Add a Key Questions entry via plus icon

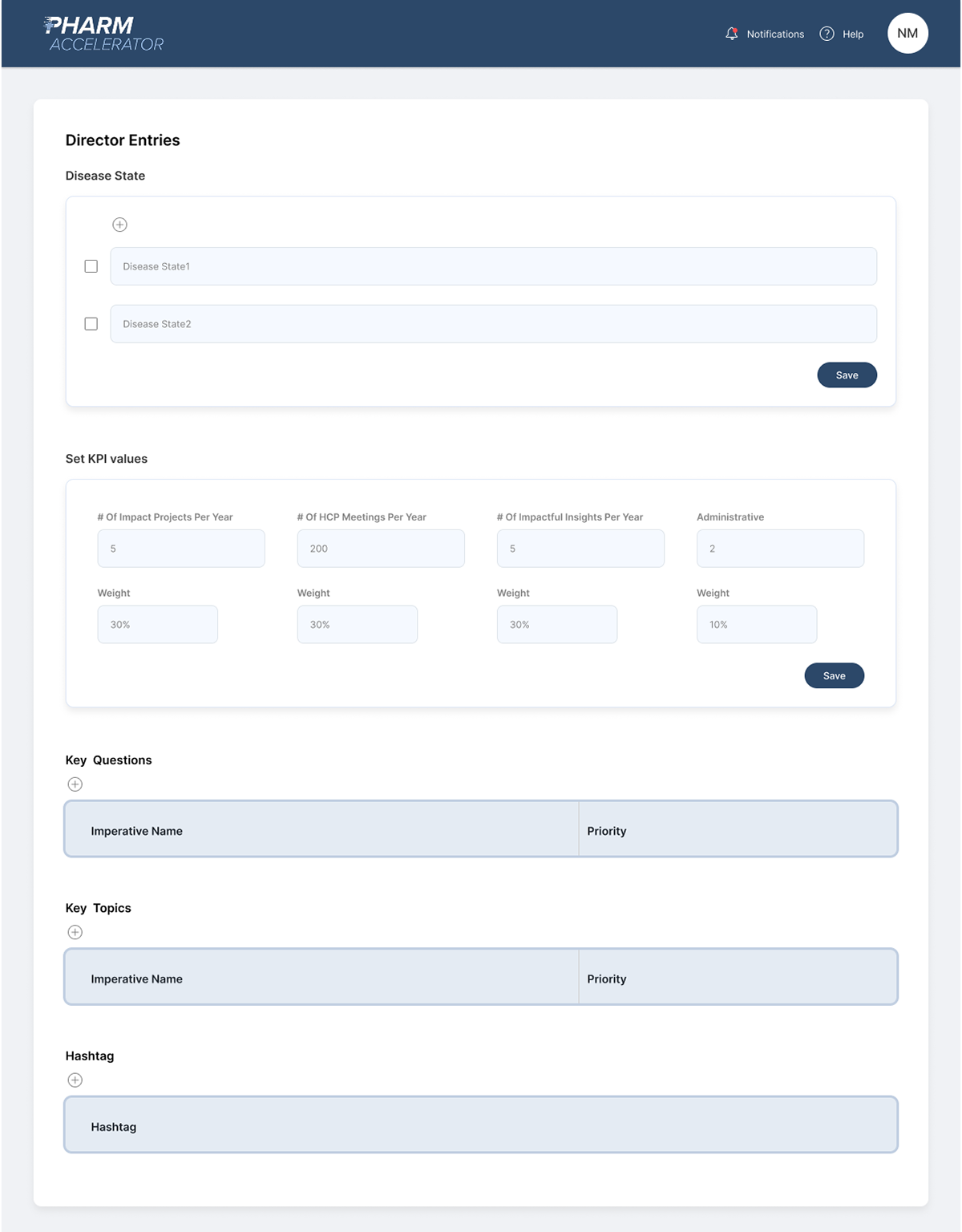75,784
